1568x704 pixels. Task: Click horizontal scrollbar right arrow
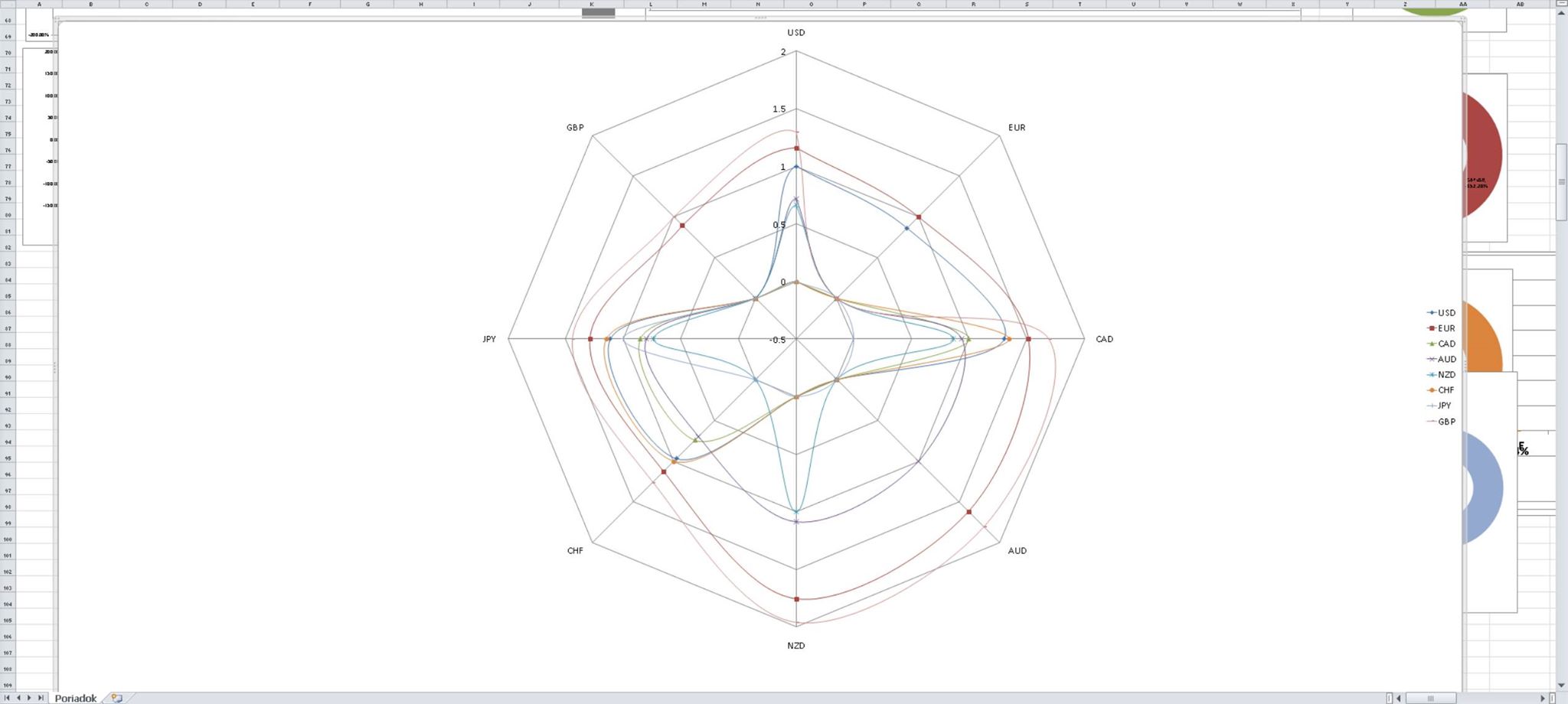(x=1543, y=698)
